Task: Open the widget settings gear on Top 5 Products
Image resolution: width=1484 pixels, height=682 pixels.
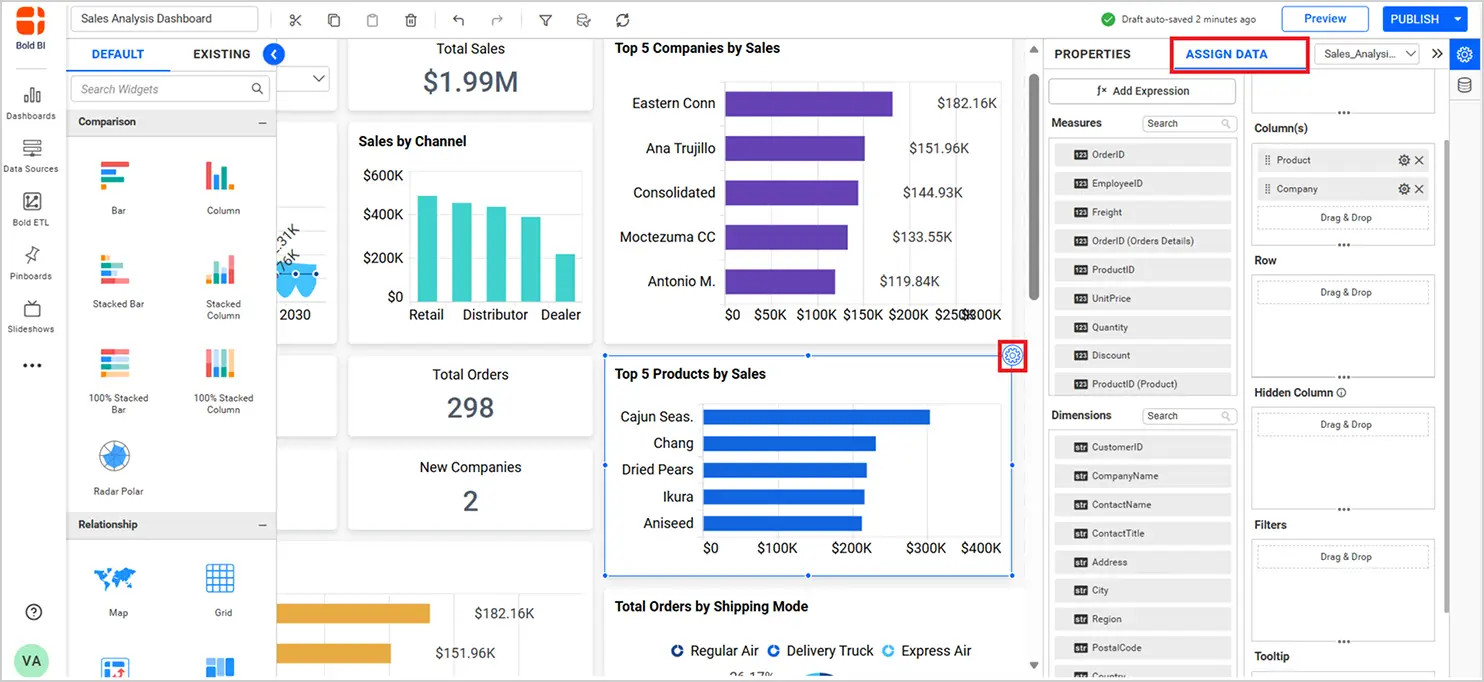Action: [1012, 356]
